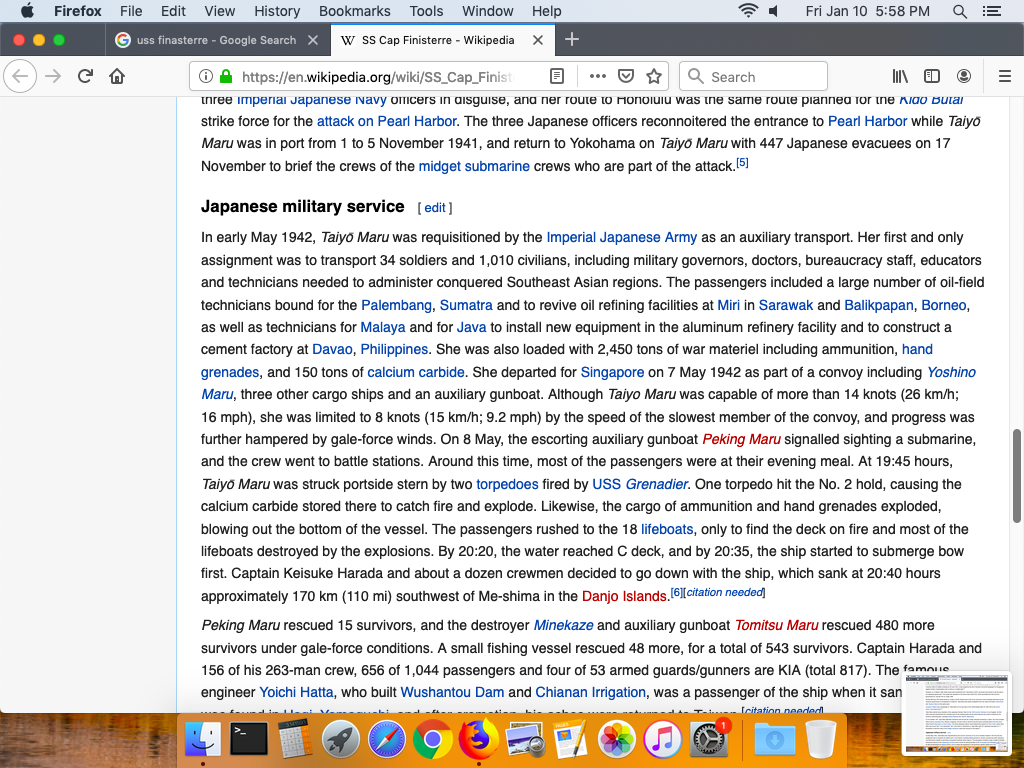Screen dimensions: 1024x768
Task: Open the Firefox account icon
Action: tap(964, 77)
